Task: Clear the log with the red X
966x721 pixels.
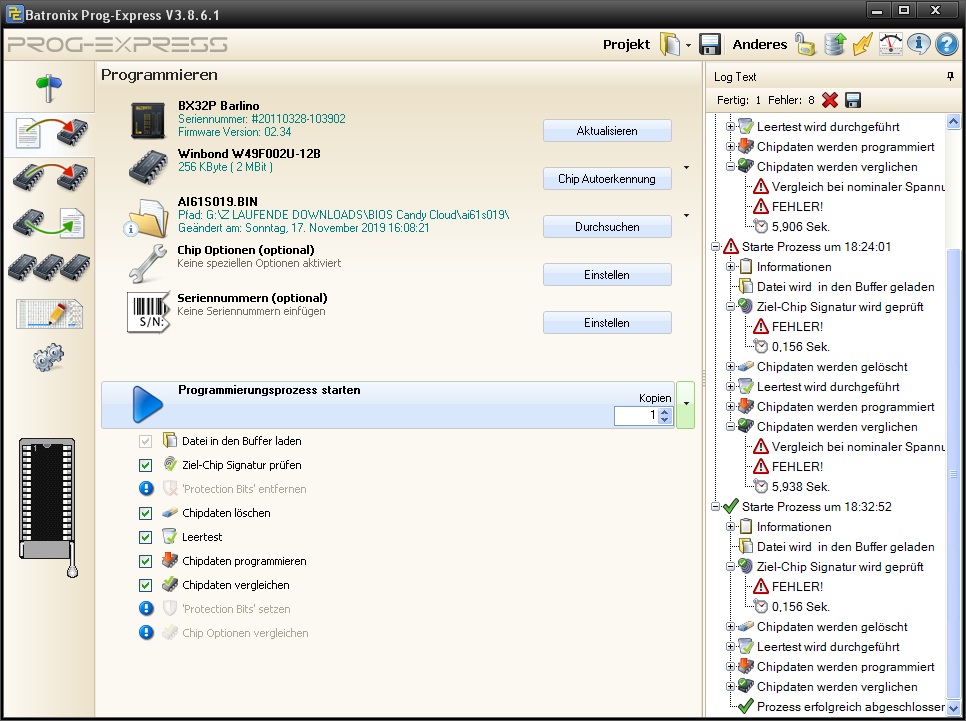Action: 830,100
